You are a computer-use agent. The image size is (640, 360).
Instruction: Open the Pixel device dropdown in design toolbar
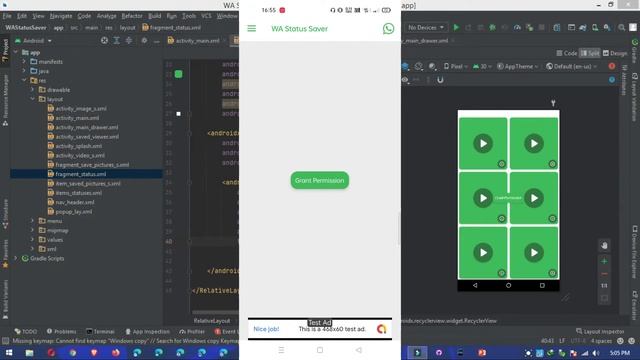tap(455, 66)
